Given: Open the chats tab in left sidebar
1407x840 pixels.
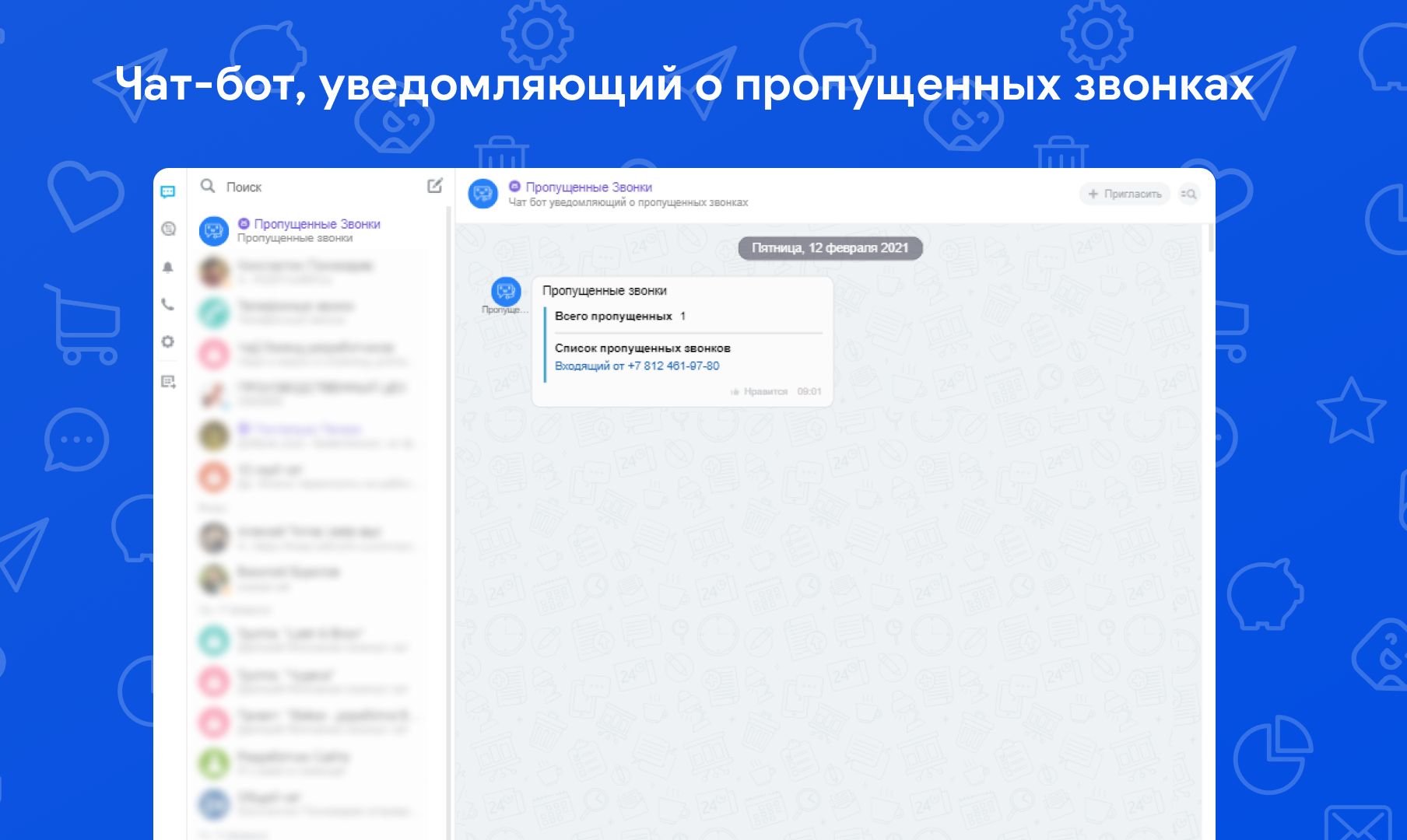Looking at the screenshot, I should 168,191.
